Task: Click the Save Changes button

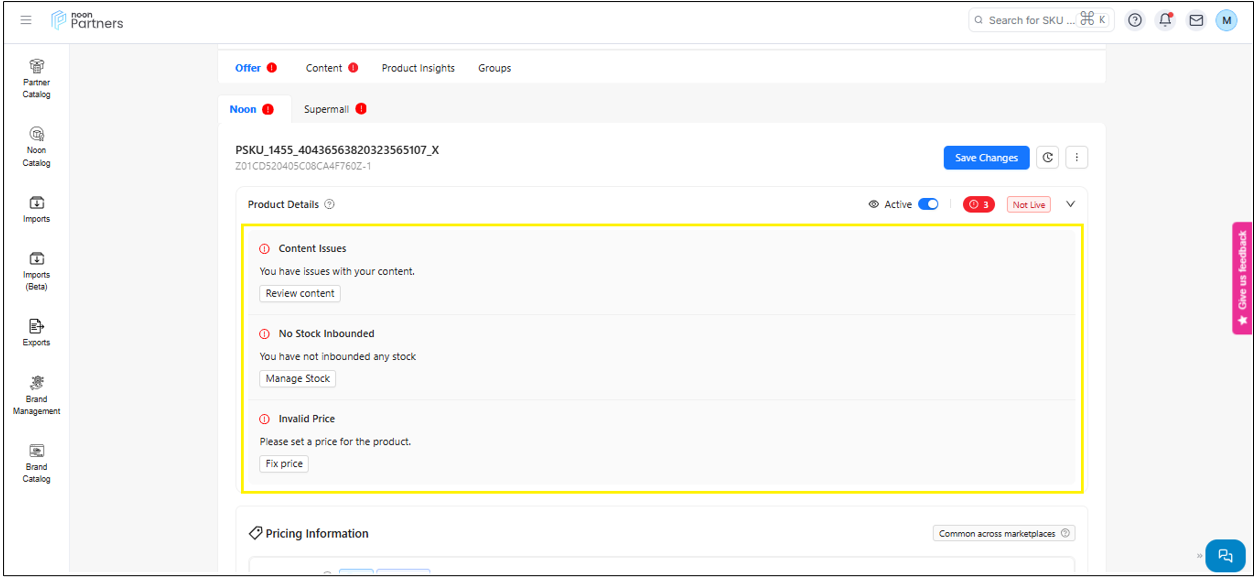Action: [x=986, y=157]
